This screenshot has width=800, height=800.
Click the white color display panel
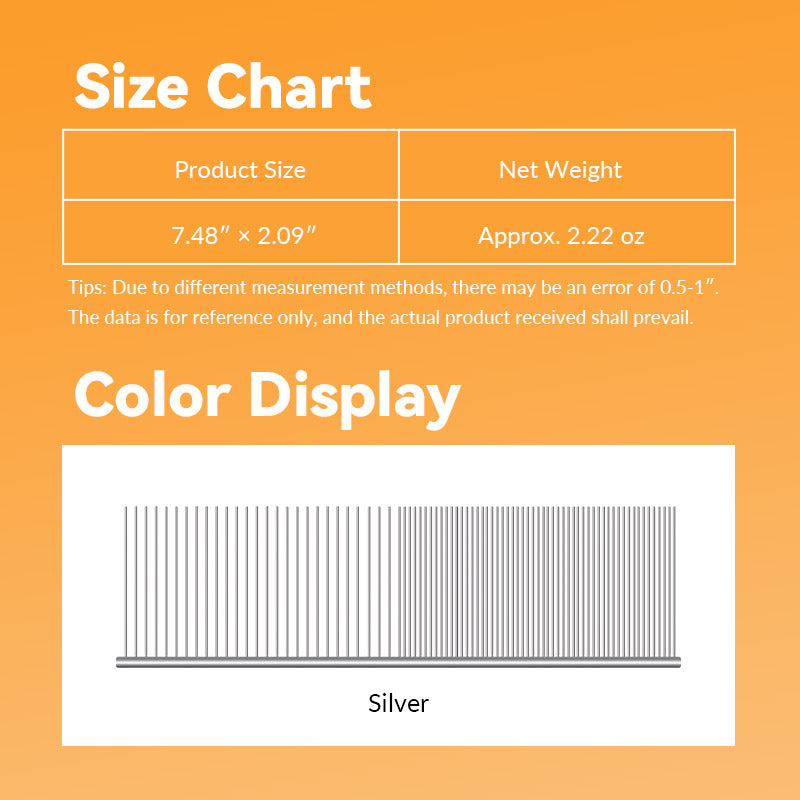[398, 595]
